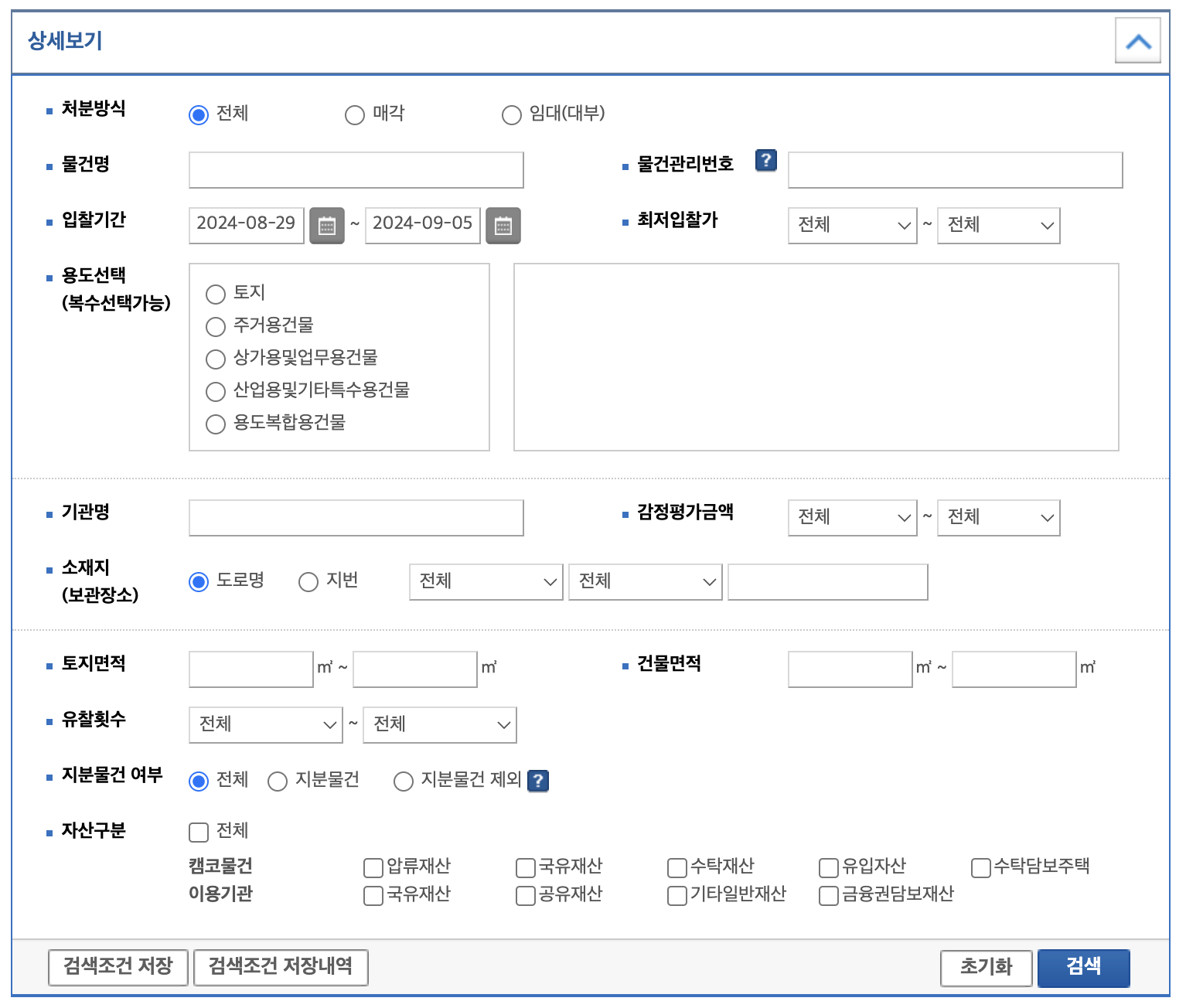Click the 검색 search button
The width and height of the screenshot is (1186, 1008).
1084,967
